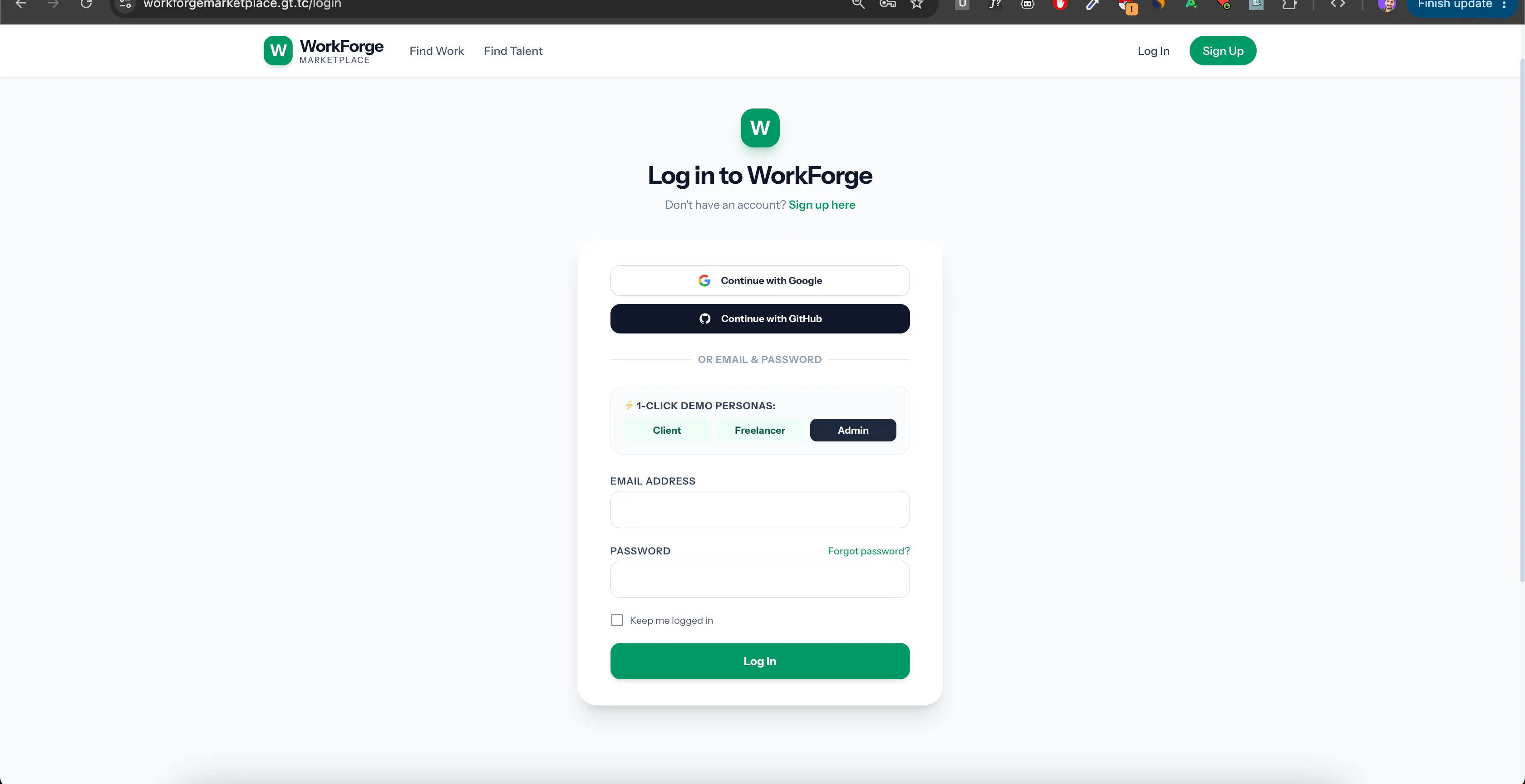The height and width of the screenshot is (784, 1525).
Task: Open the Chrome profile avatar
Action: tap(1387, 5)
